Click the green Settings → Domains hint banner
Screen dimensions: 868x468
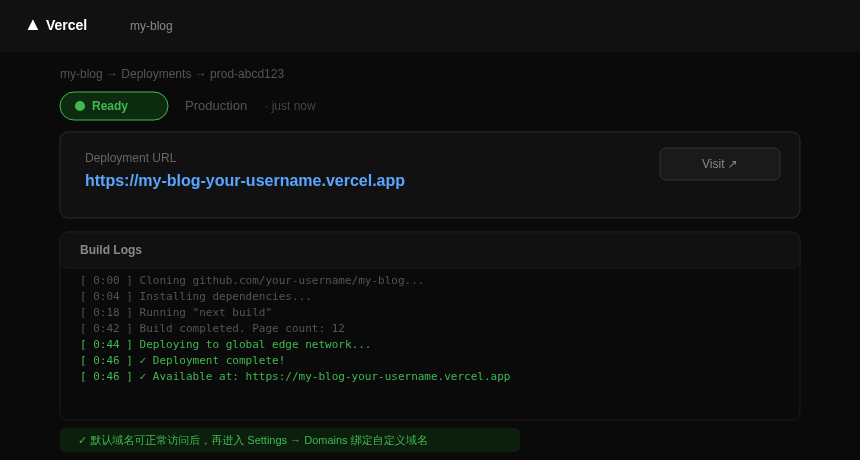pyautogui.click(x=290, y=441)
